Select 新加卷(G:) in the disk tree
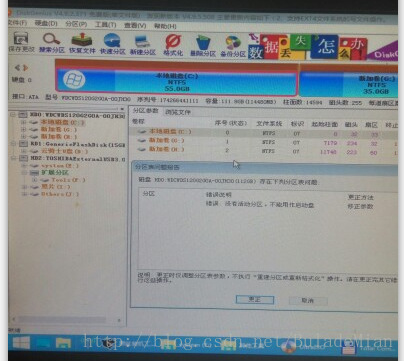404x361 pixels. click(x=59, y=129)
